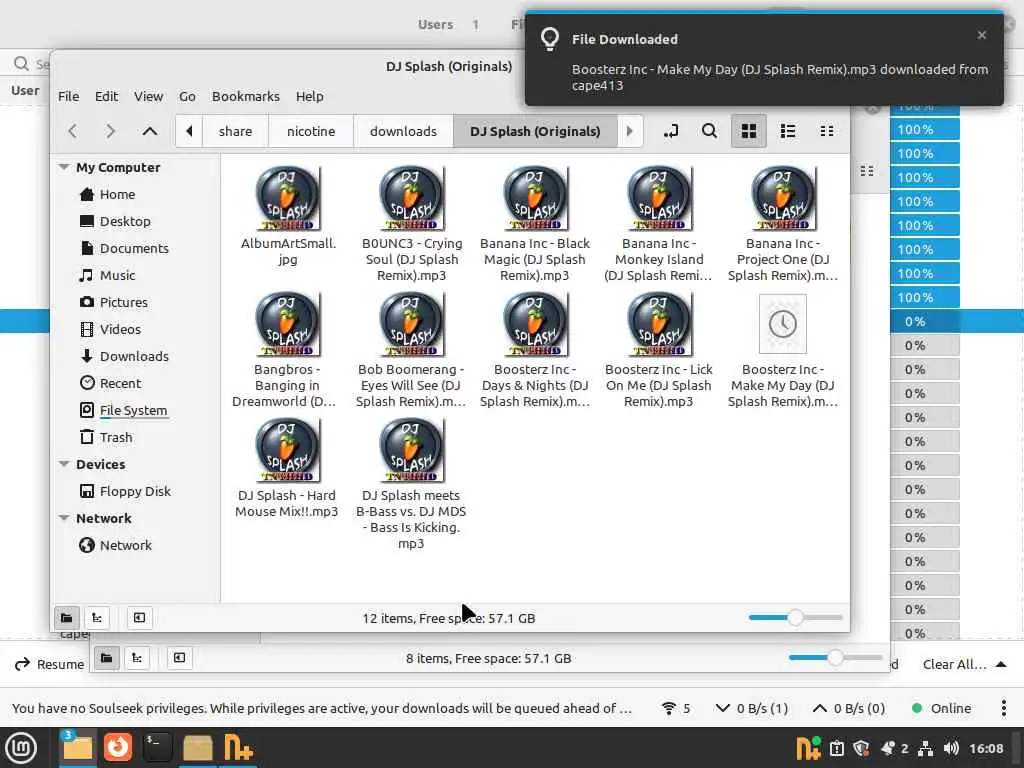Viewport: 1024px width, 768px height.
Task: Open the file search magnifier
Action: (x=709, y=131)
